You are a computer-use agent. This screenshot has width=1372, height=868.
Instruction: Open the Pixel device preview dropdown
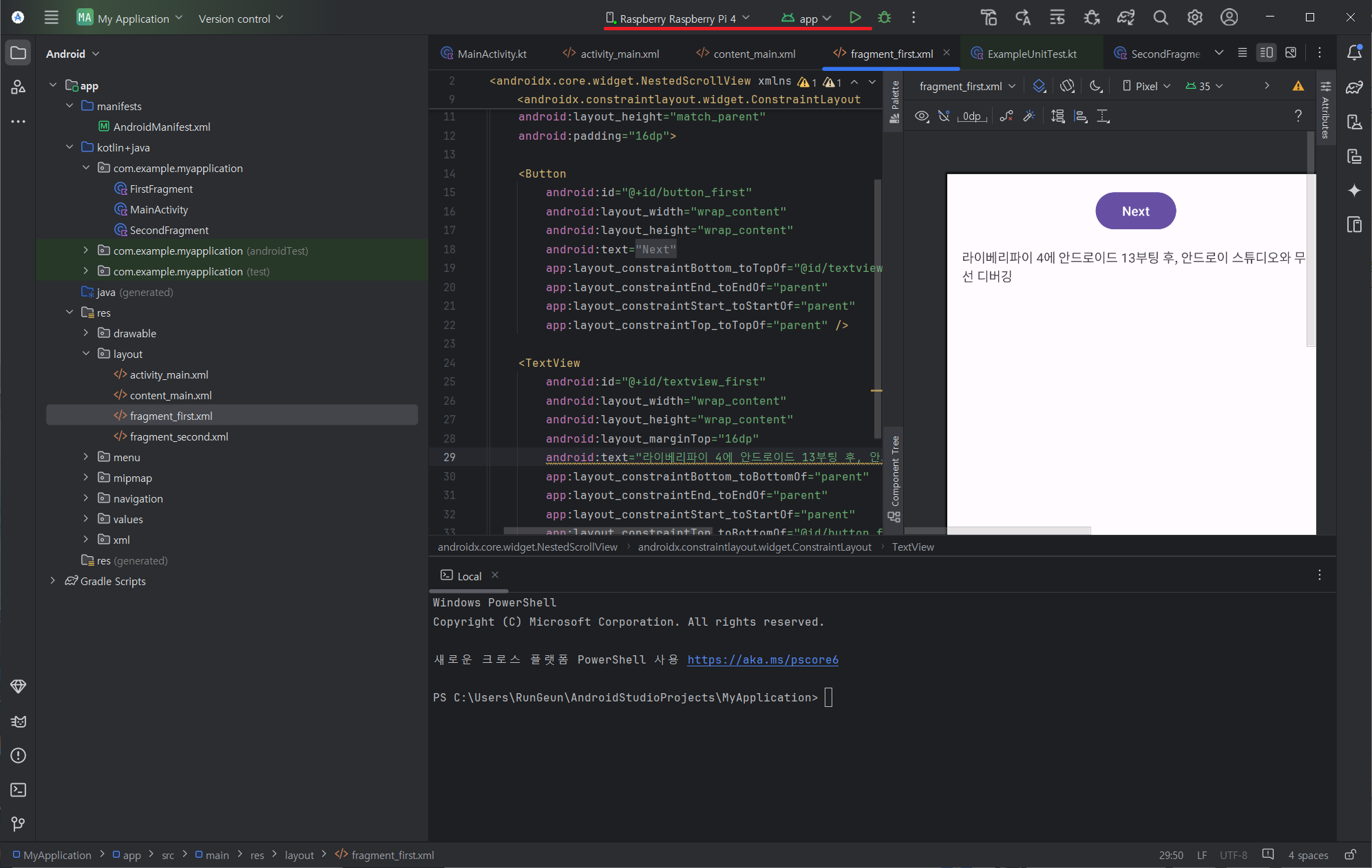pos(1146,86)
